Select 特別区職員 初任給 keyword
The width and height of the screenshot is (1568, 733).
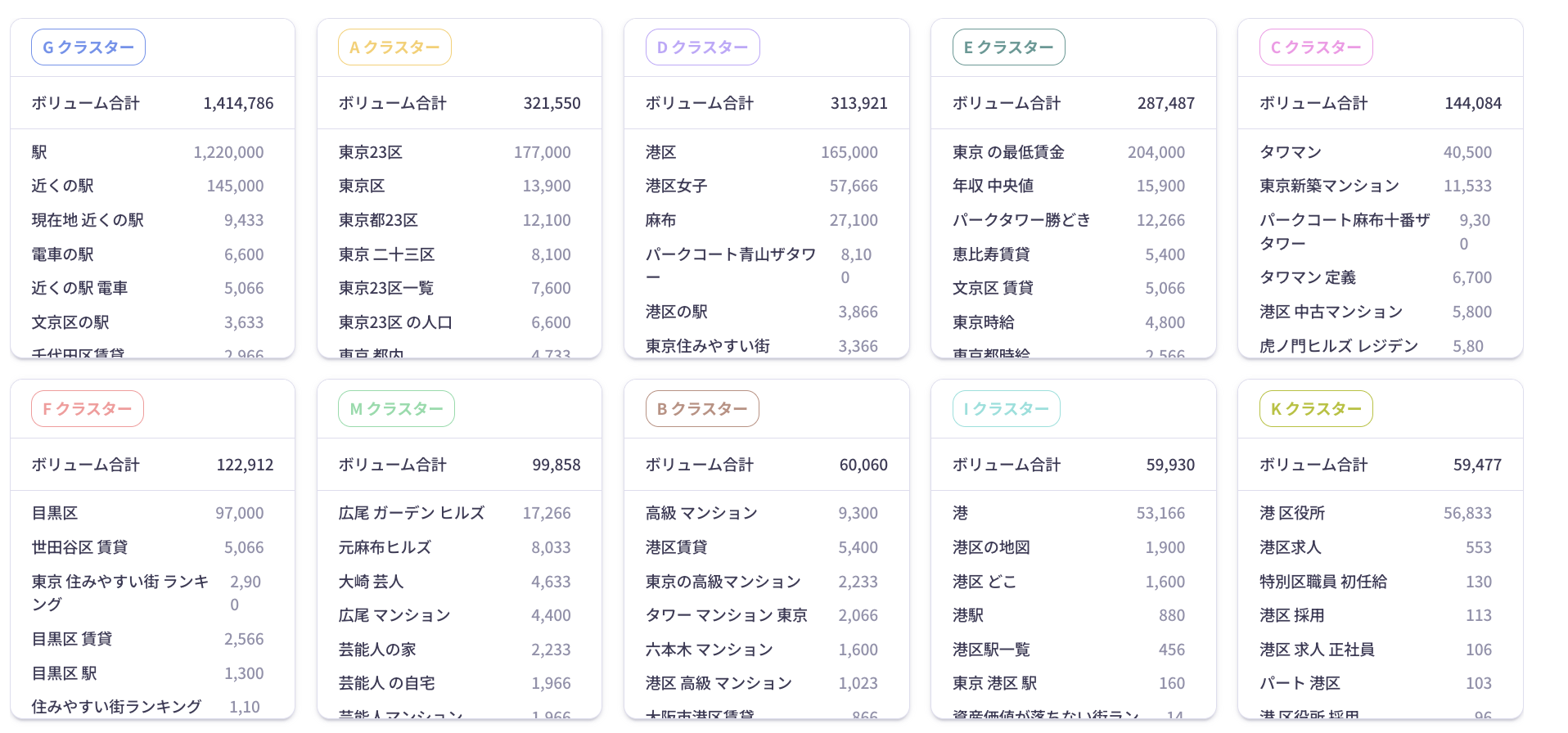click(x=1323, y=582)
